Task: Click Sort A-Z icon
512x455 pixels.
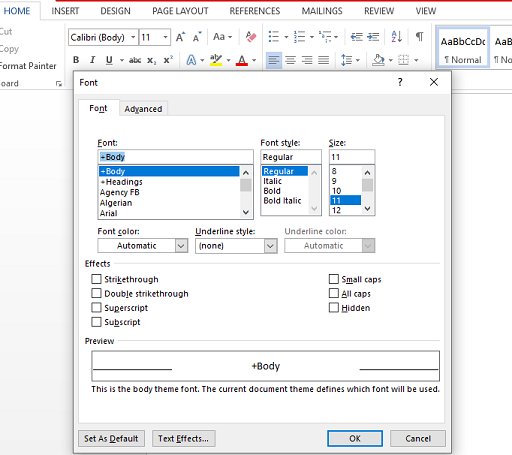Action: 397,37
